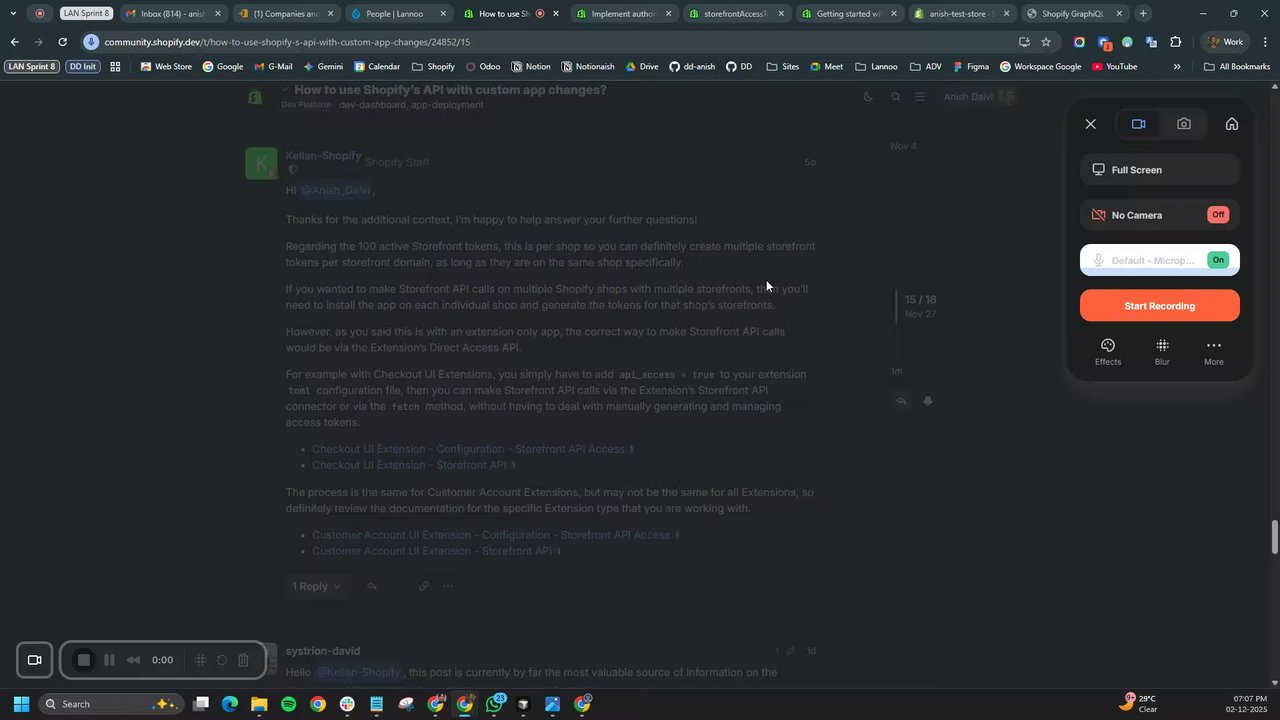The height and width of the screenshot is (720, 1280).
Task: Open the tab search dropdown arrow
Action: click(13, 14)
